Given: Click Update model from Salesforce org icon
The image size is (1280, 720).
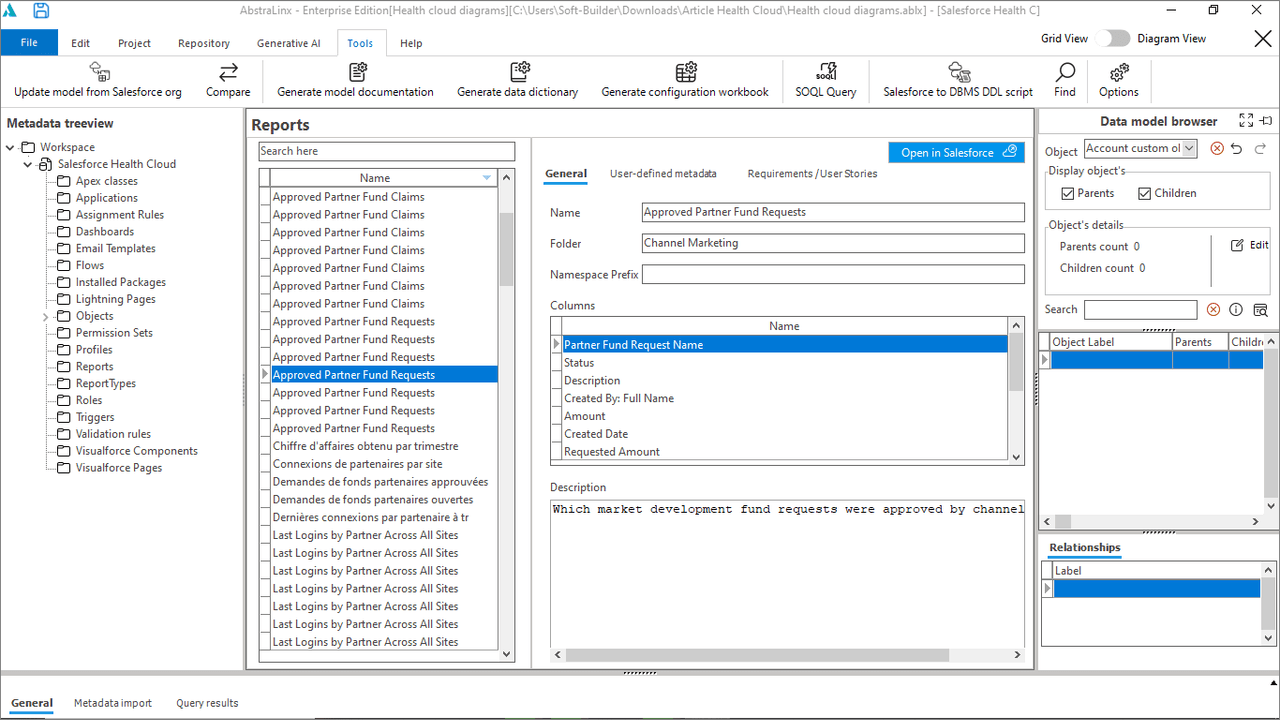Looking at the screenshot, I should (98, 71).
